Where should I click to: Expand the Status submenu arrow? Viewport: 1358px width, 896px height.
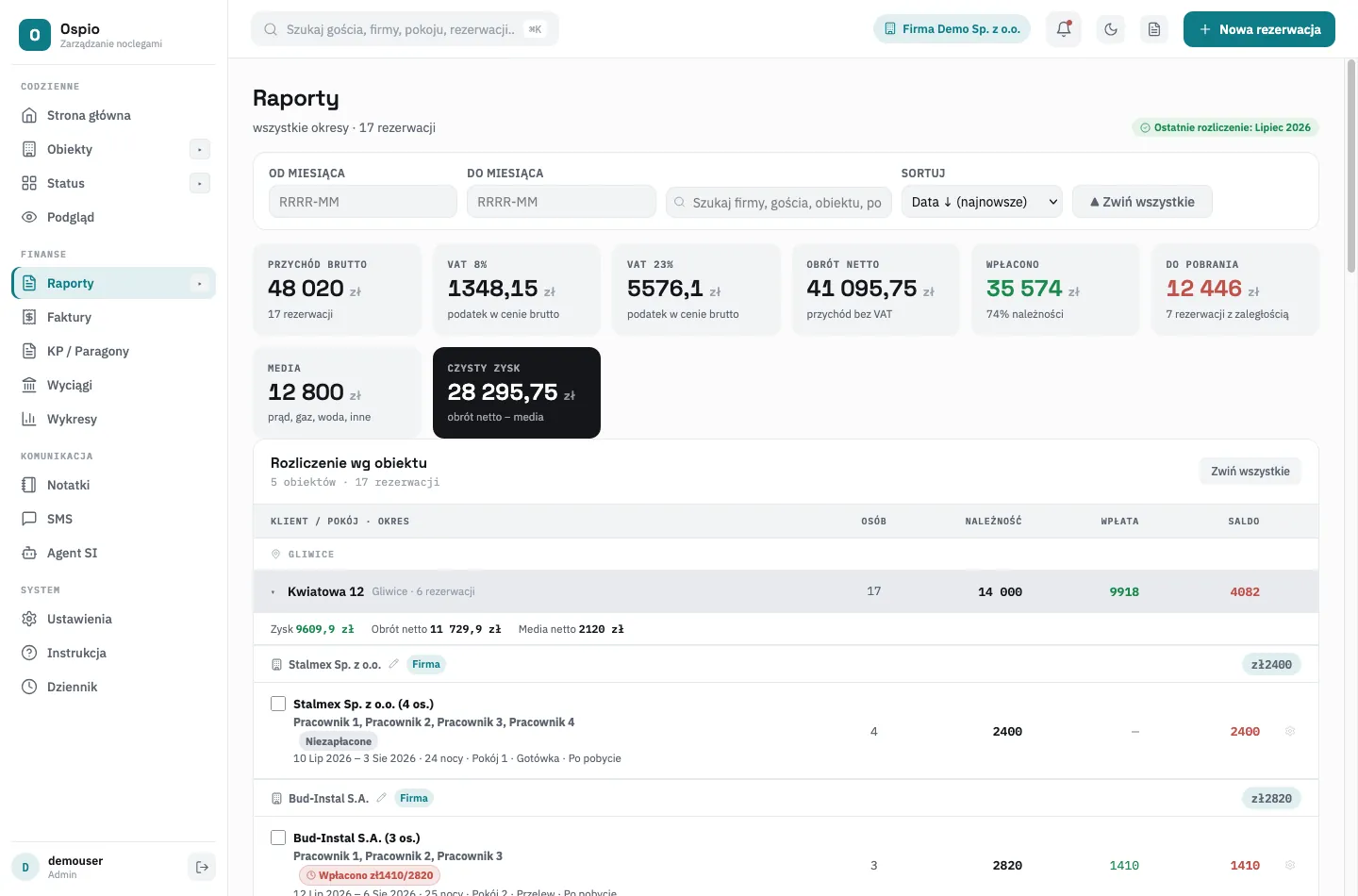coord(200,183)
